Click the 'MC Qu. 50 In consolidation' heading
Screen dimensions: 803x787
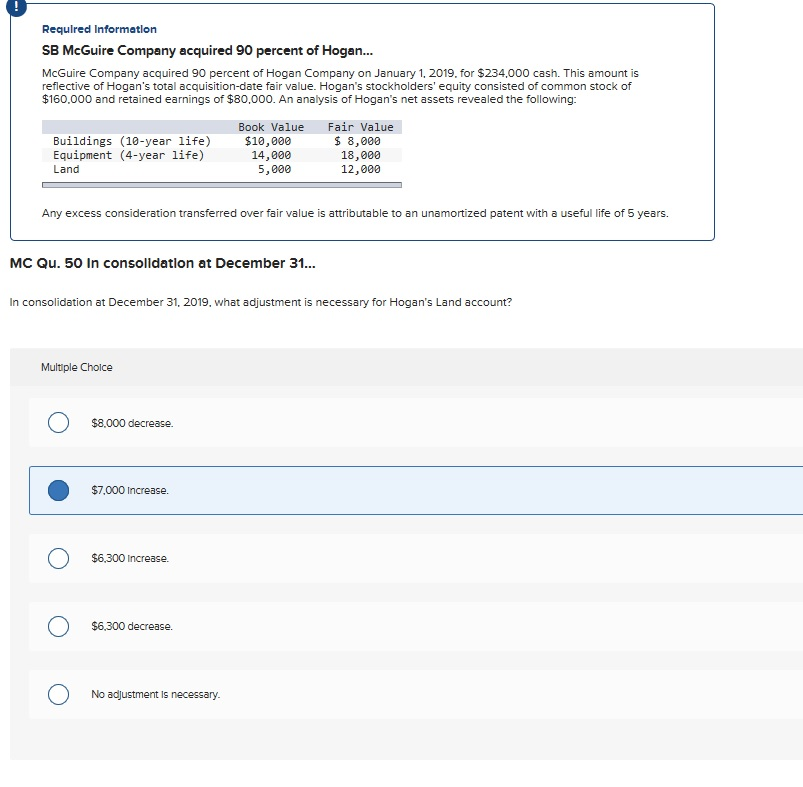(x=163, y=263)
